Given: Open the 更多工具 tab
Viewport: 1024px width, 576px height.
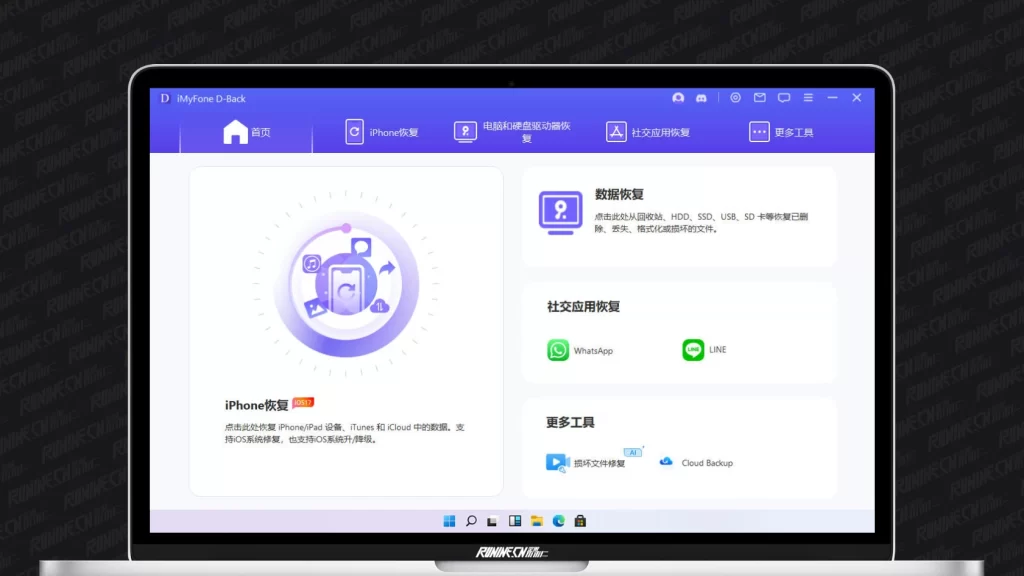Looking at the screenshot, I should tap(781, 132).
